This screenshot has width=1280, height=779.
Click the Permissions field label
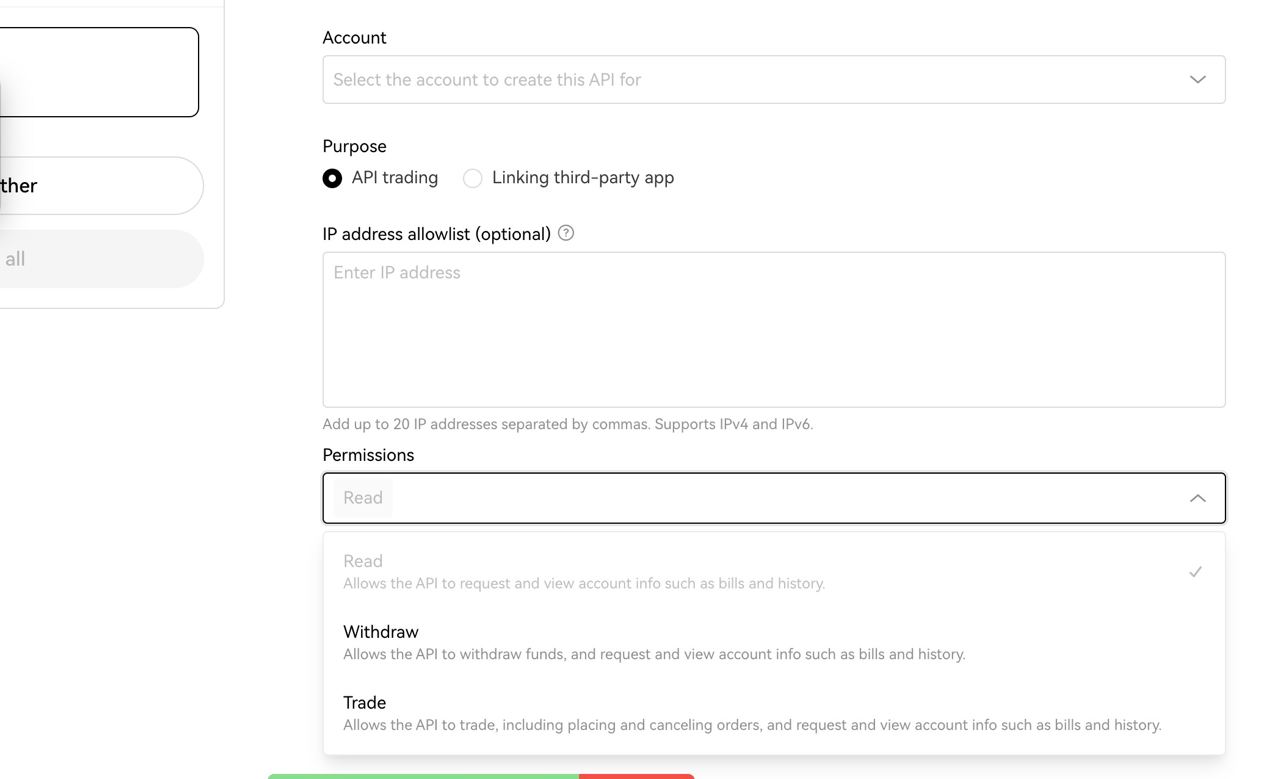pos(368,455)
